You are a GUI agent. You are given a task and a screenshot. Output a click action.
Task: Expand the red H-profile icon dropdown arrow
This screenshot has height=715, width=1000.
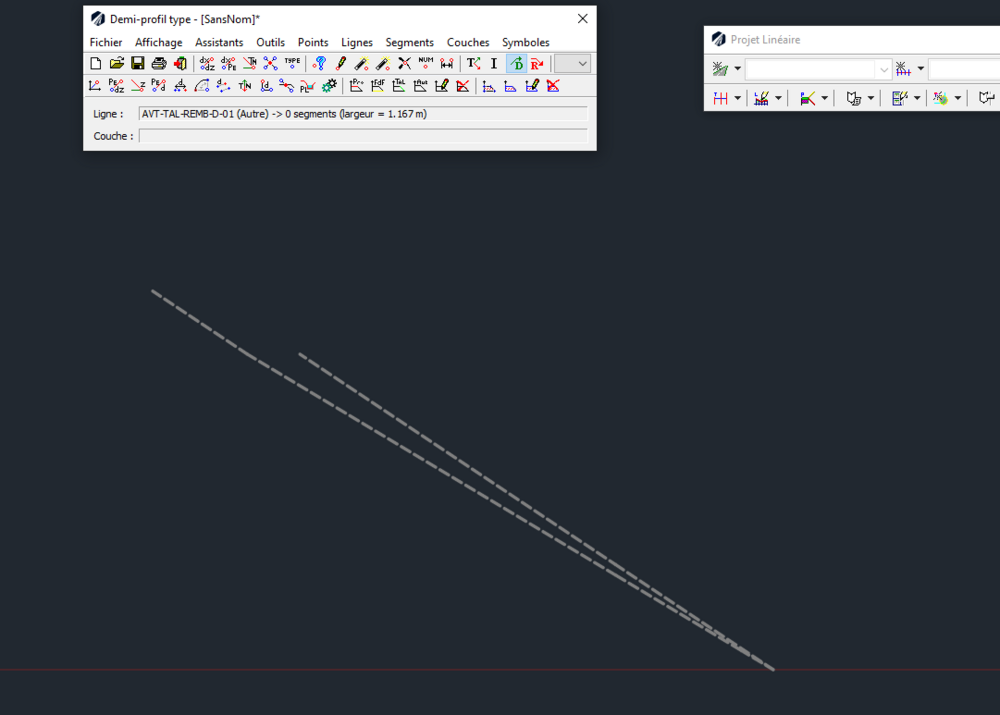coord(738,98)
